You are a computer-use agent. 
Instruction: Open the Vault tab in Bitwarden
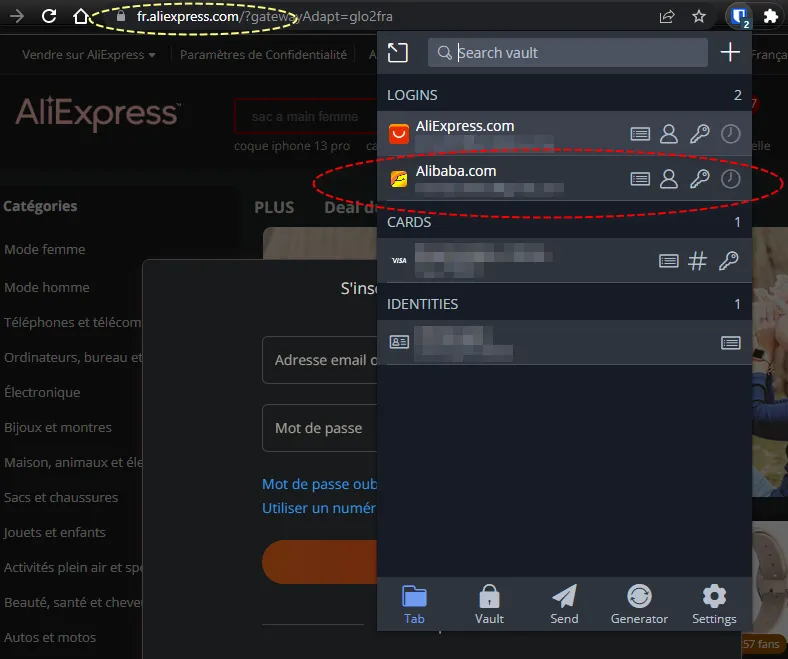(x=489, y=605)
